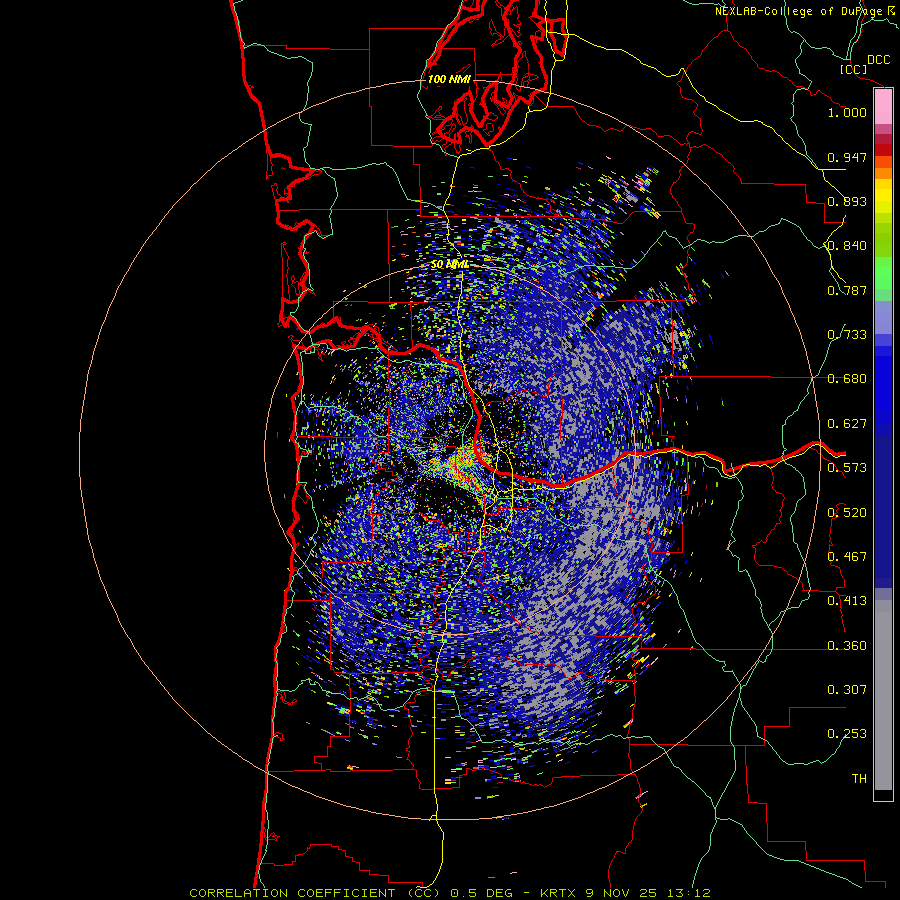Select the 0.627 scale value
The width and height of the screenshot is (900, 900).
click(x=847, y=424)
